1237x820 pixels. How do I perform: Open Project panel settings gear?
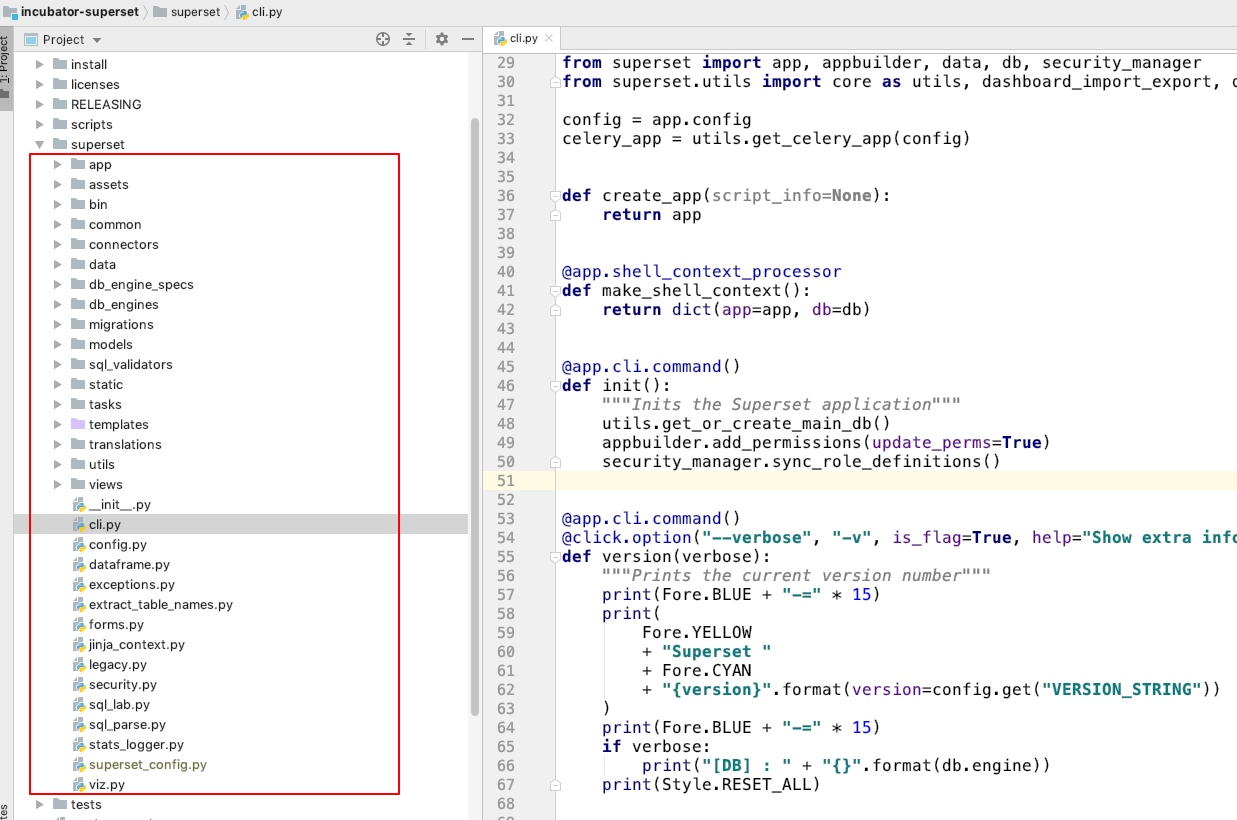(442, 39)
